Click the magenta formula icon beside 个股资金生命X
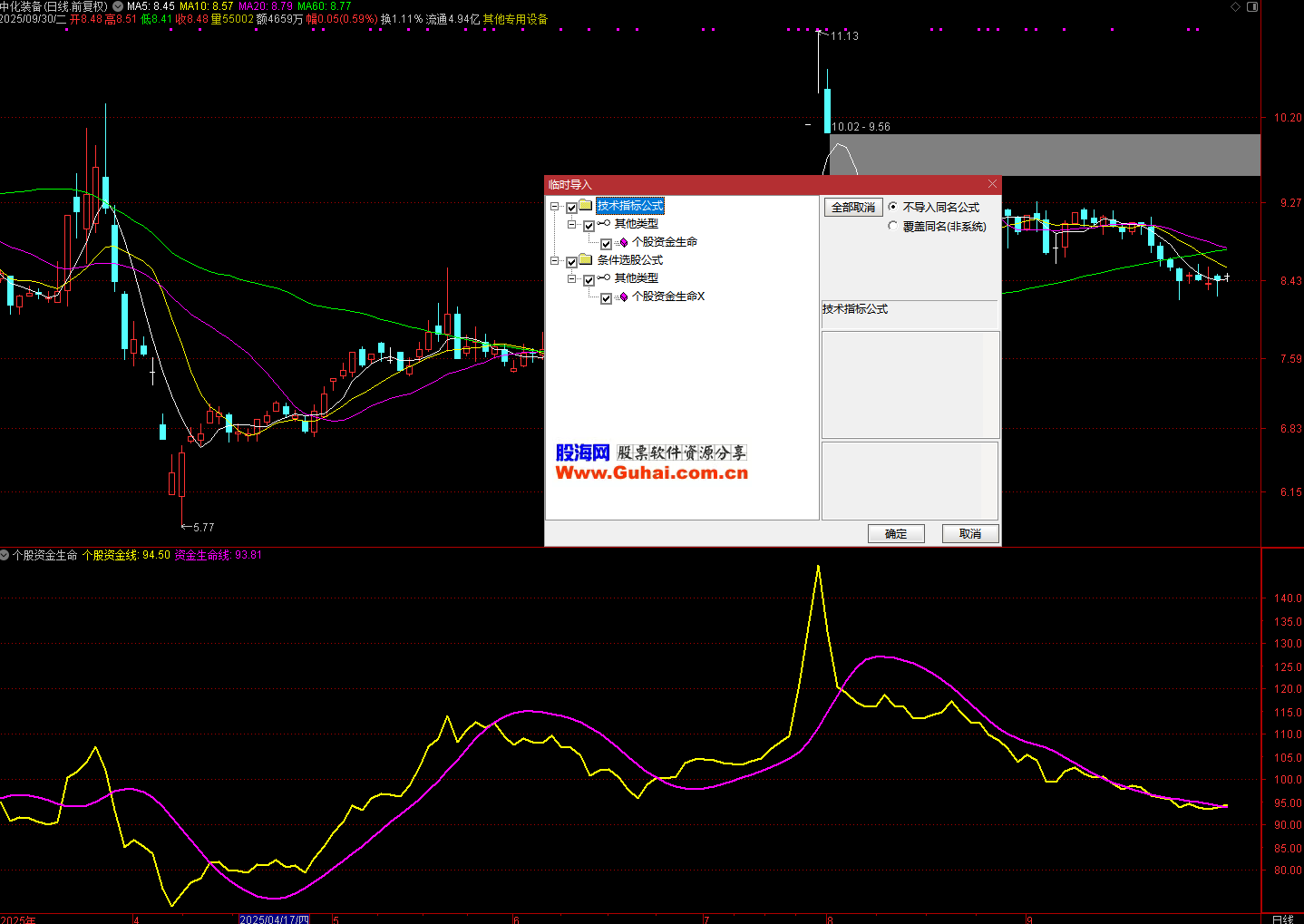1304x924 pixels. 623,297
